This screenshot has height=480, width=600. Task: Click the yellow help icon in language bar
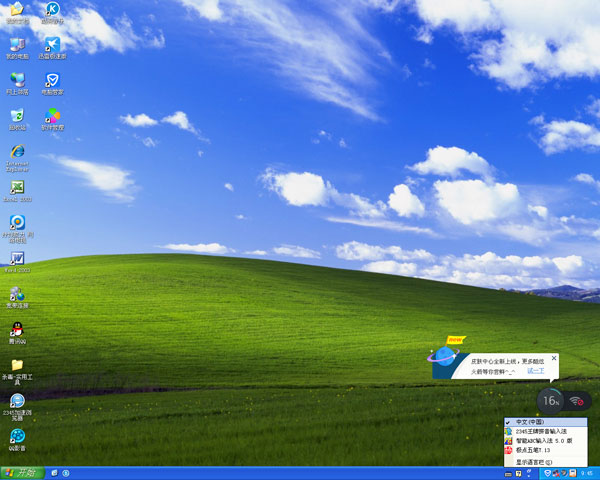tap(518, 474)
